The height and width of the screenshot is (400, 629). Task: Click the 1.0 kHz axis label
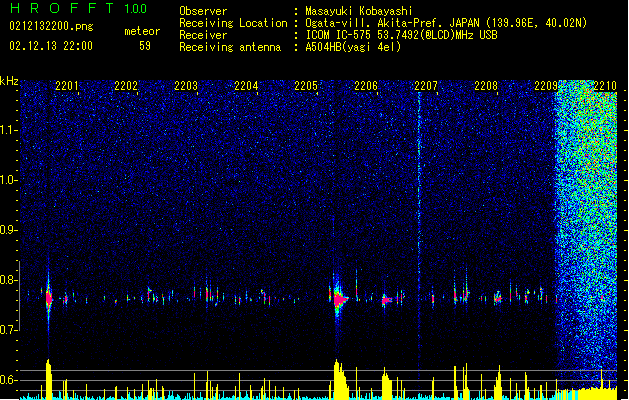point(9,180)
